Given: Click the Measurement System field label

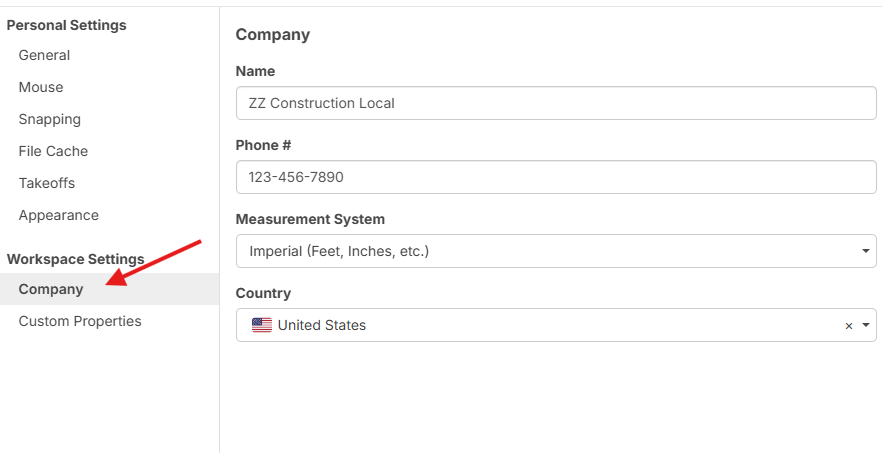Looking at the screenshot, I should (310, 219).
